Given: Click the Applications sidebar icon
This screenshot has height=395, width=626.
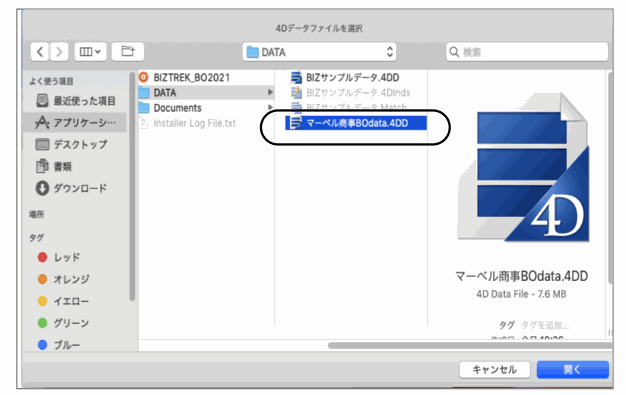Looking at the screenshot, I should (x=42, y=122).
